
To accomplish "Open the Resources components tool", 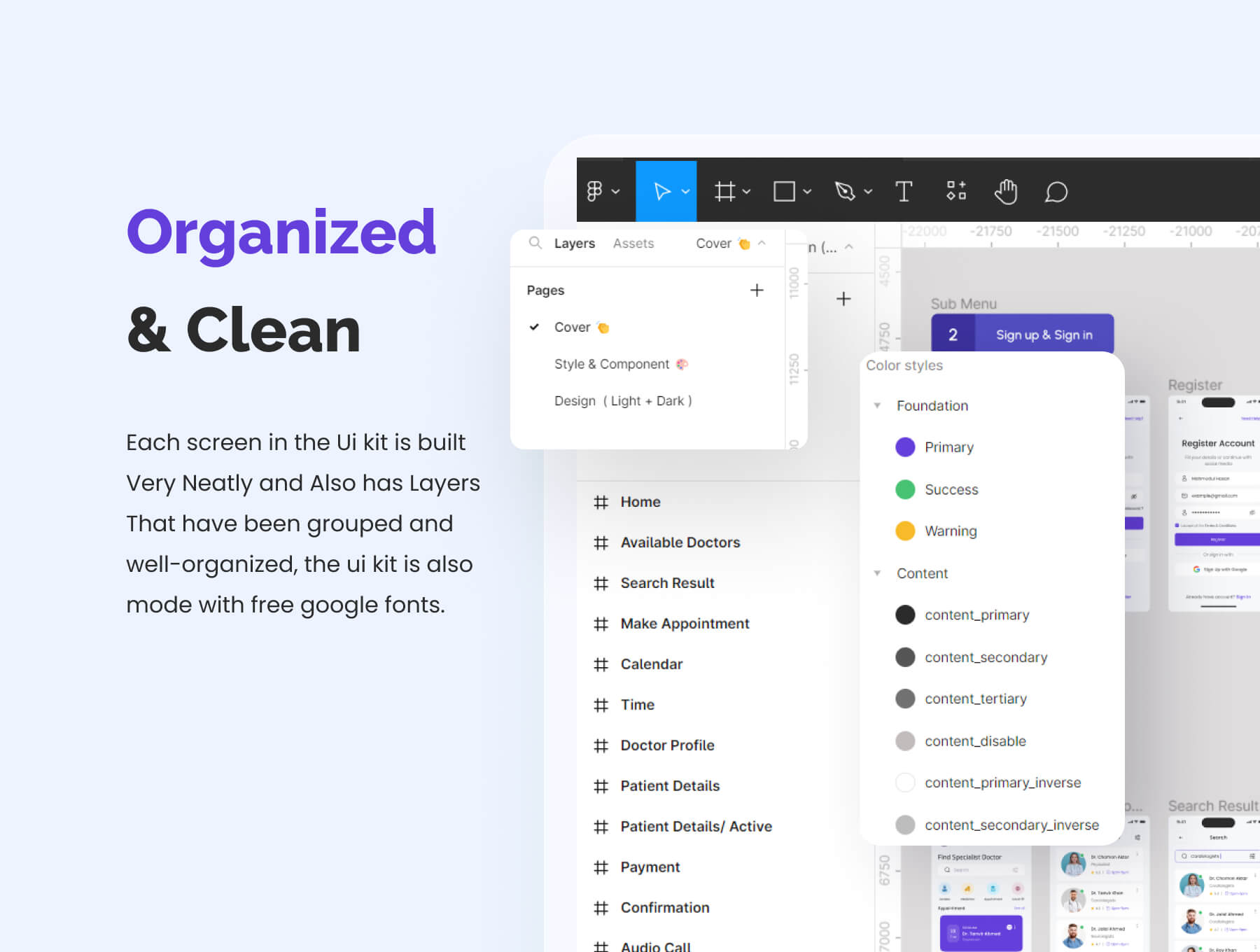I will coord(956,191).
